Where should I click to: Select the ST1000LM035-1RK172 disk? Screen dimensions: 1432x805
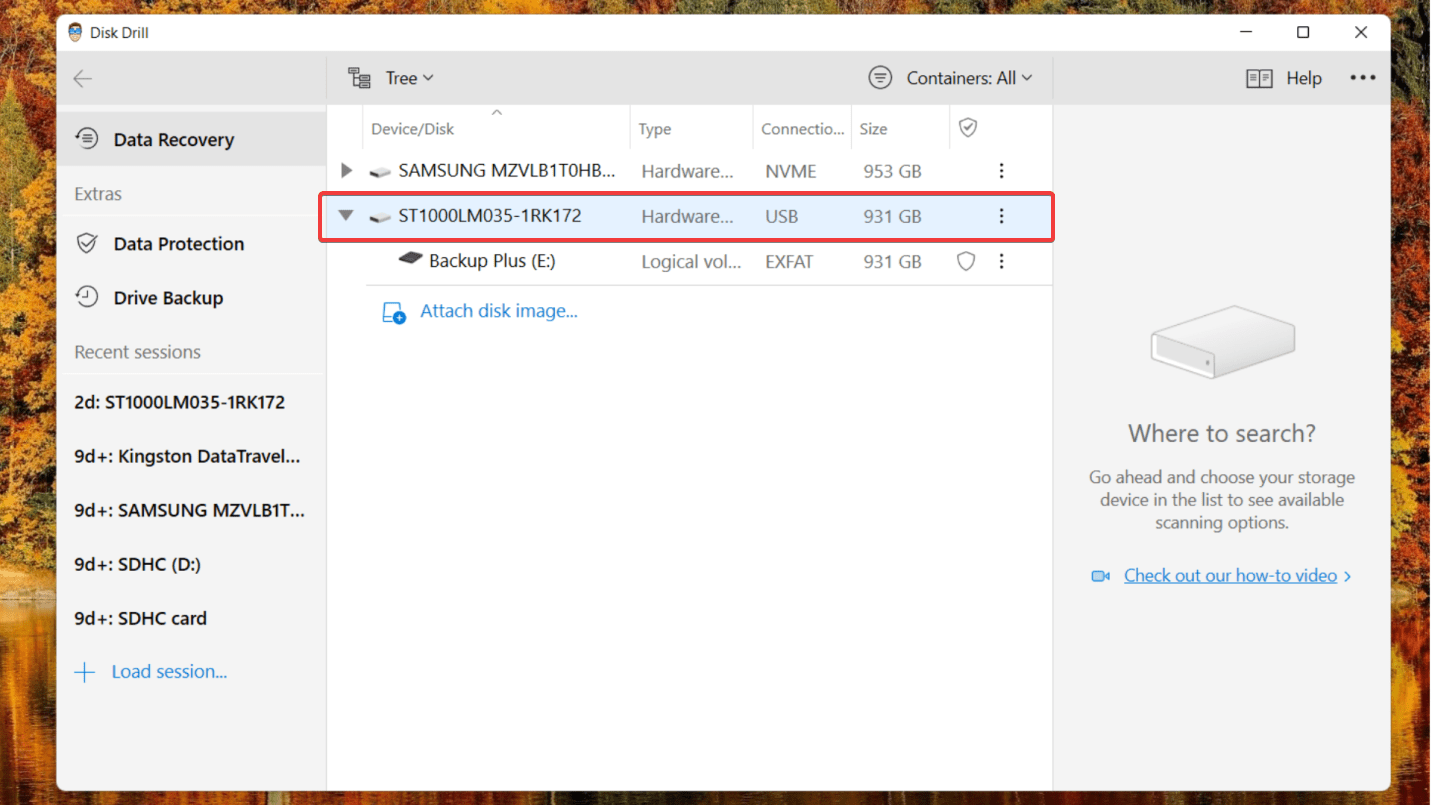coord(489,216)
